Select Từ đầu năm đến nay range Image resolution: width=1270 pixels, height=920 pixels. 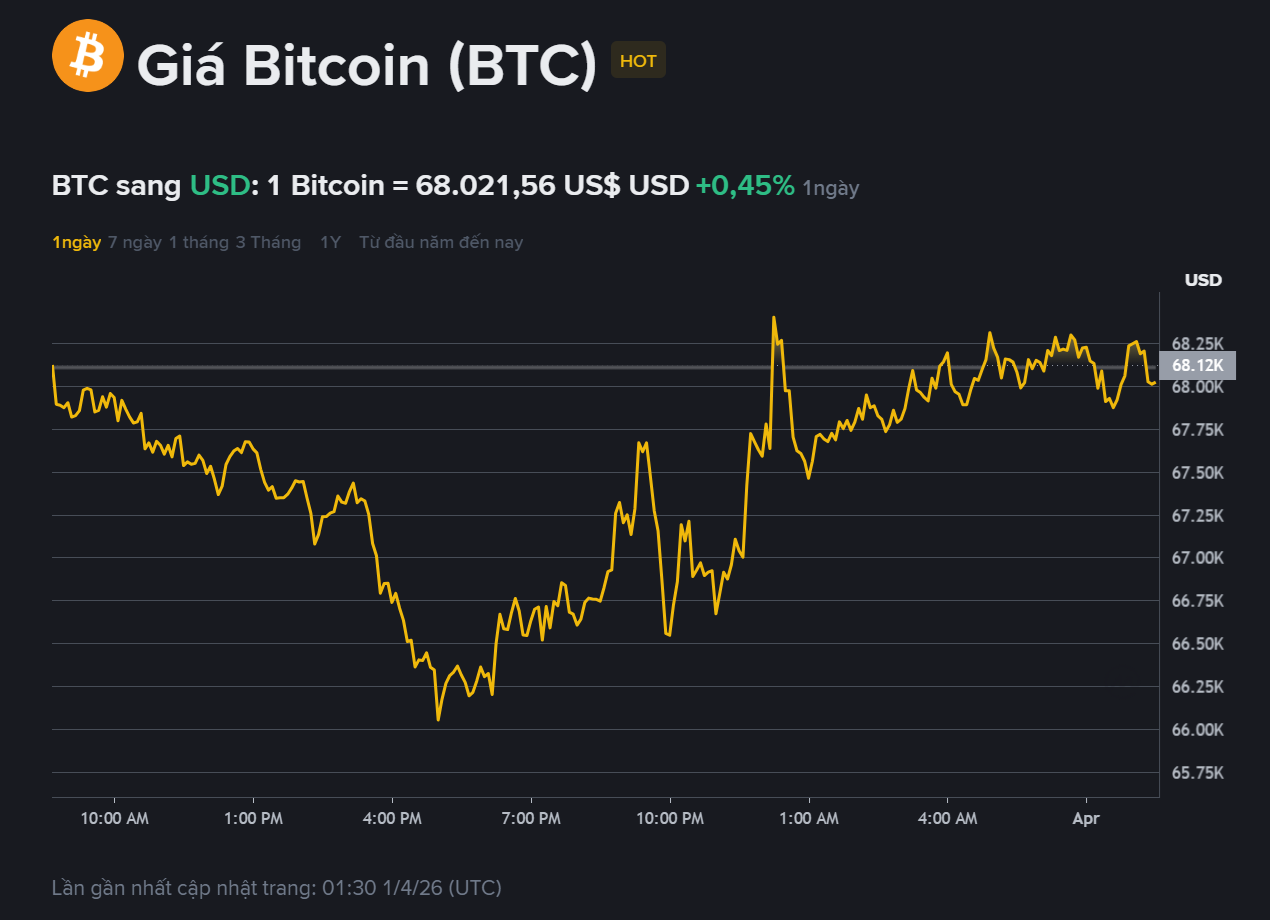click(441, 242)
